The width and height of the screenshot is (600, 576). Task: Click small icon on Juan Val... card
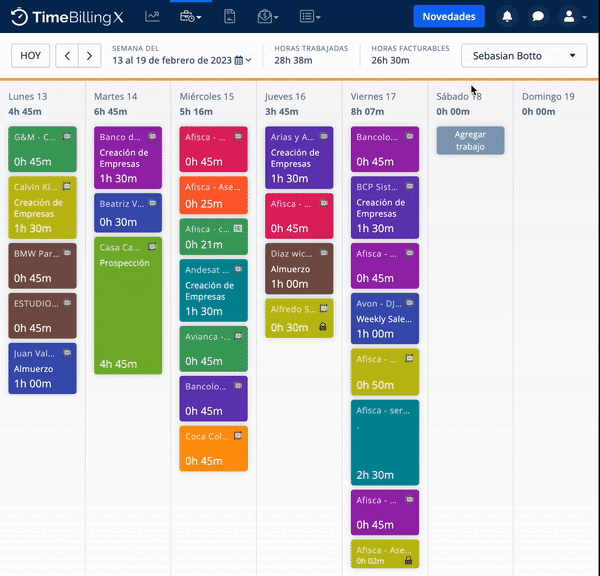click(67, 352)
